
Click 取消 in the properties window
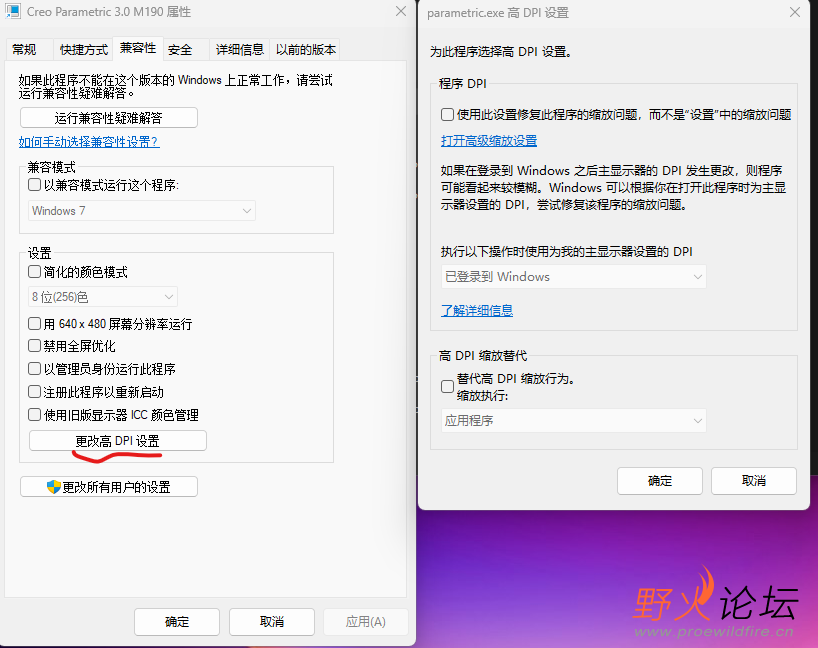[x=272, y=621]
